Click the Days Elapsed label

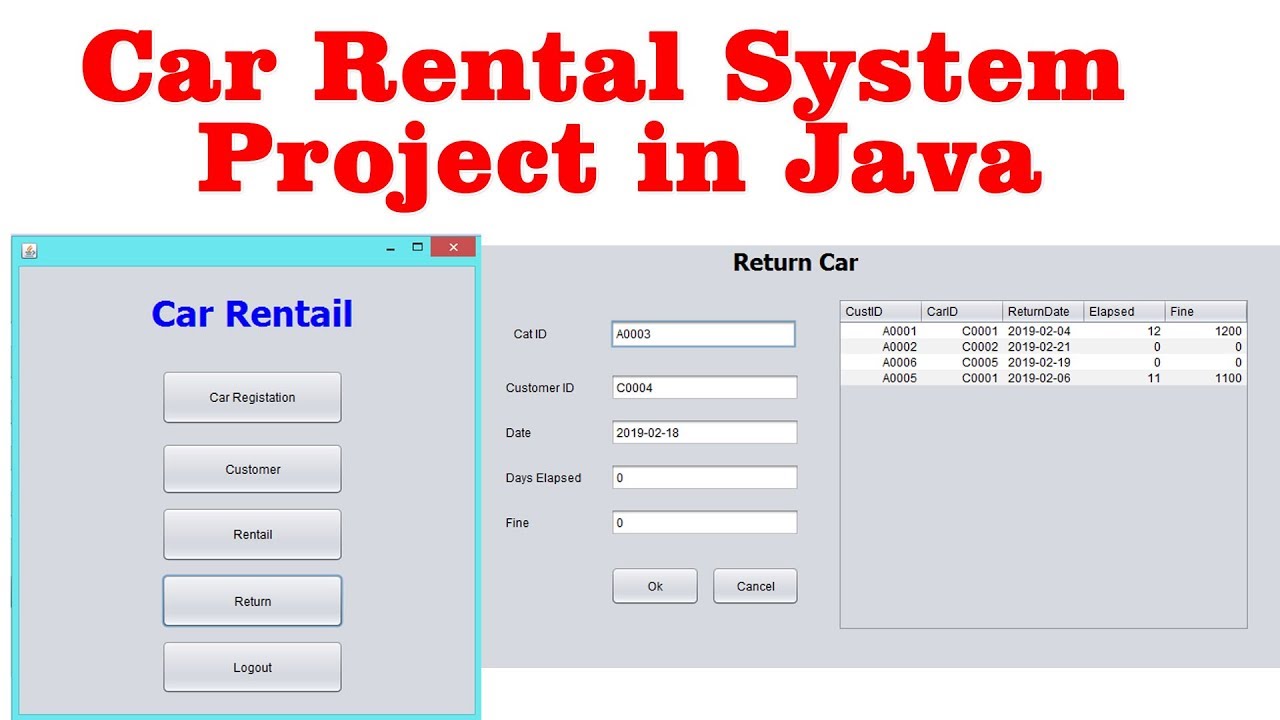pyautogui.click(x=543, y=478)
